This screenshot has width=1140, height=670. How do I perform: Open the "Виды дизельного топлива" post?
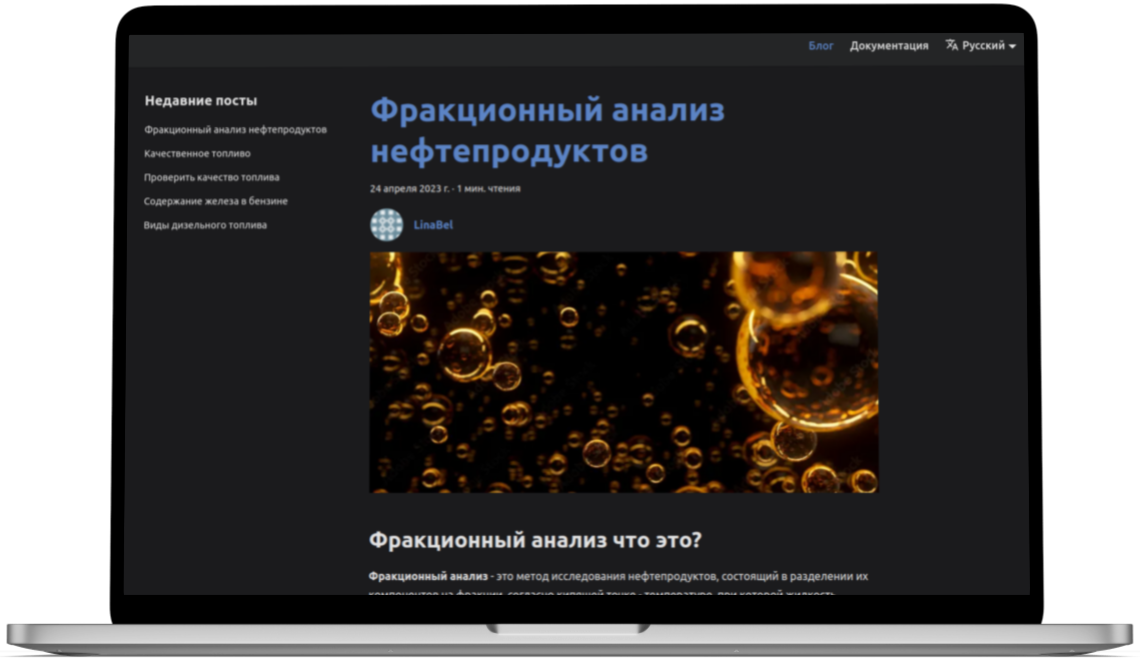tap(206, 224)
